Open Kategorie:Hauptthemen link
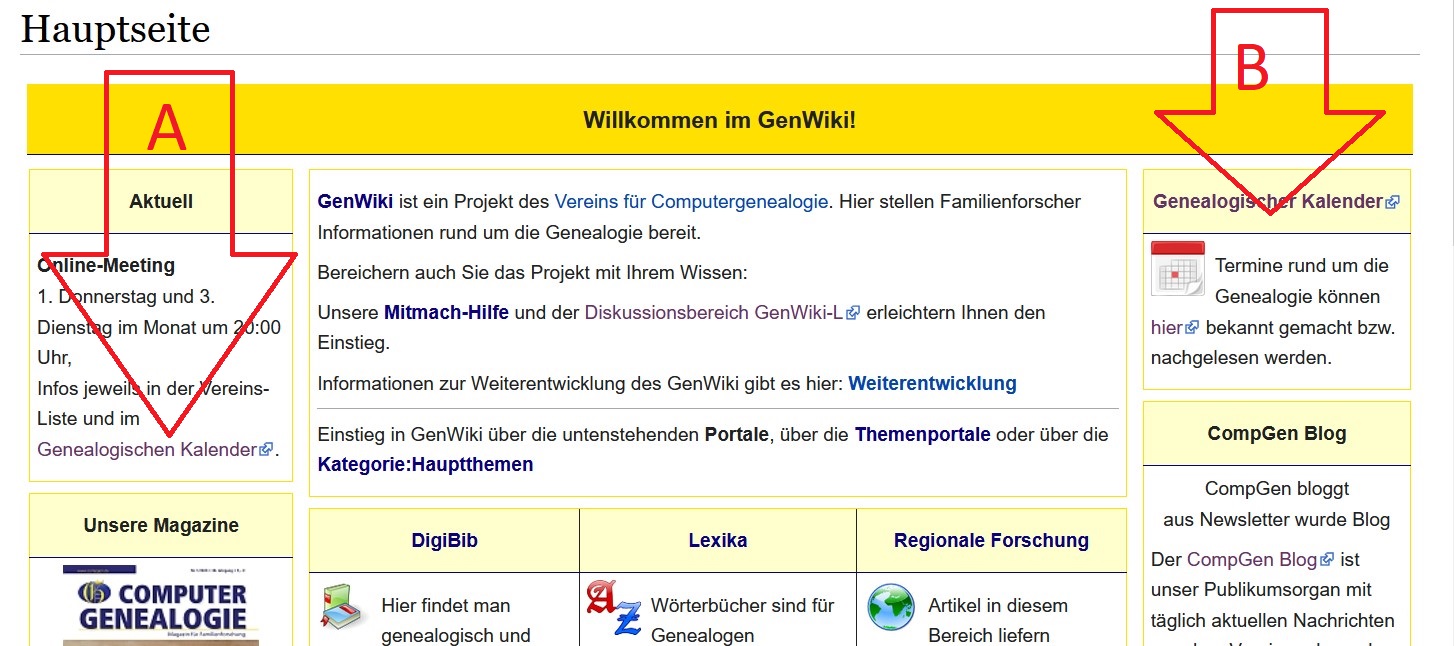The height and width of the screenshot is (646, 1454). tap(425, 464)
